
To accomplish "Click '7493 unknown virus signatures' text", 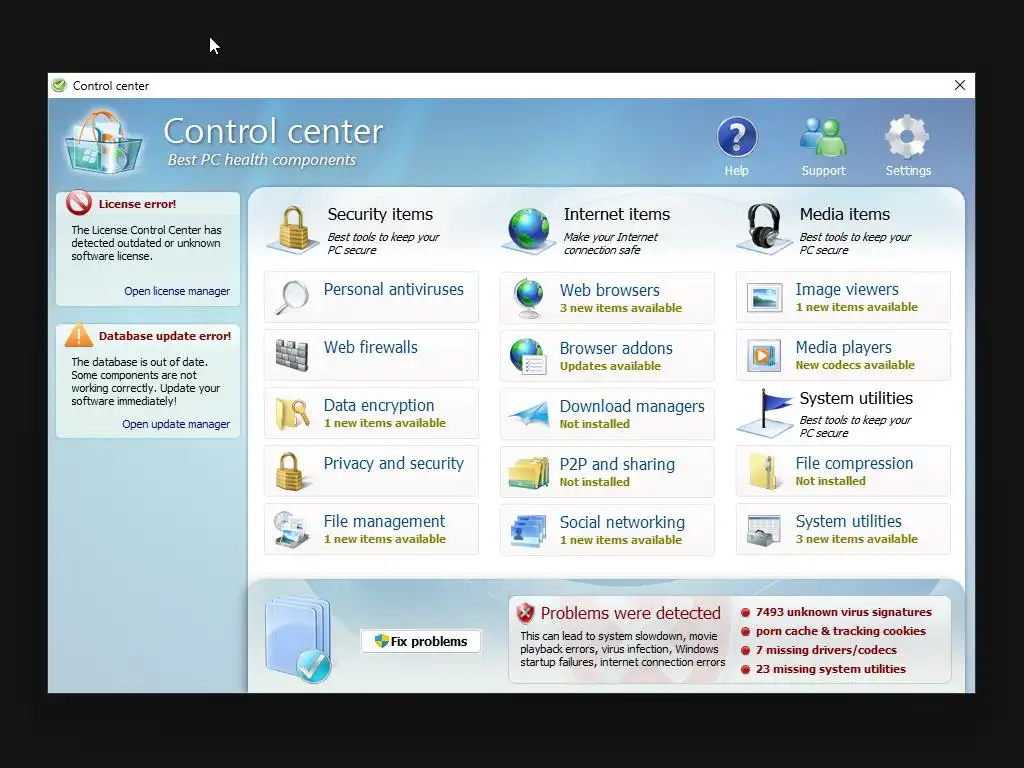I will pyautogui.click(x=843, y=612).
